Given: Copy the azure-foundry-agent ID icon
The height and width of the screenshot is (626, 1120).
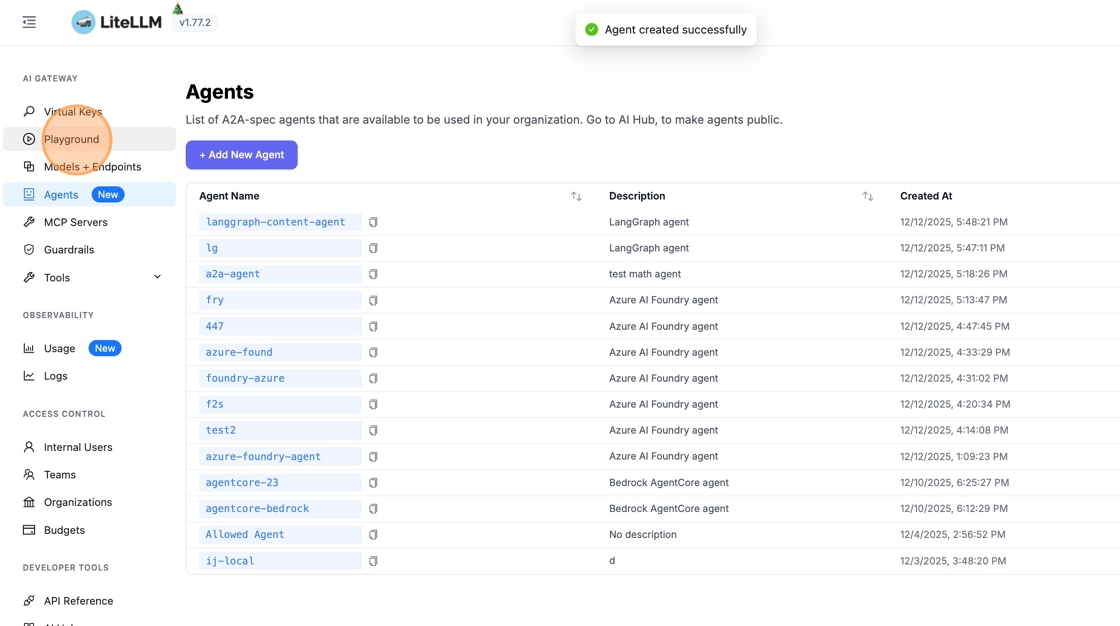Looking at the screenshot, I should coord(373,457).
